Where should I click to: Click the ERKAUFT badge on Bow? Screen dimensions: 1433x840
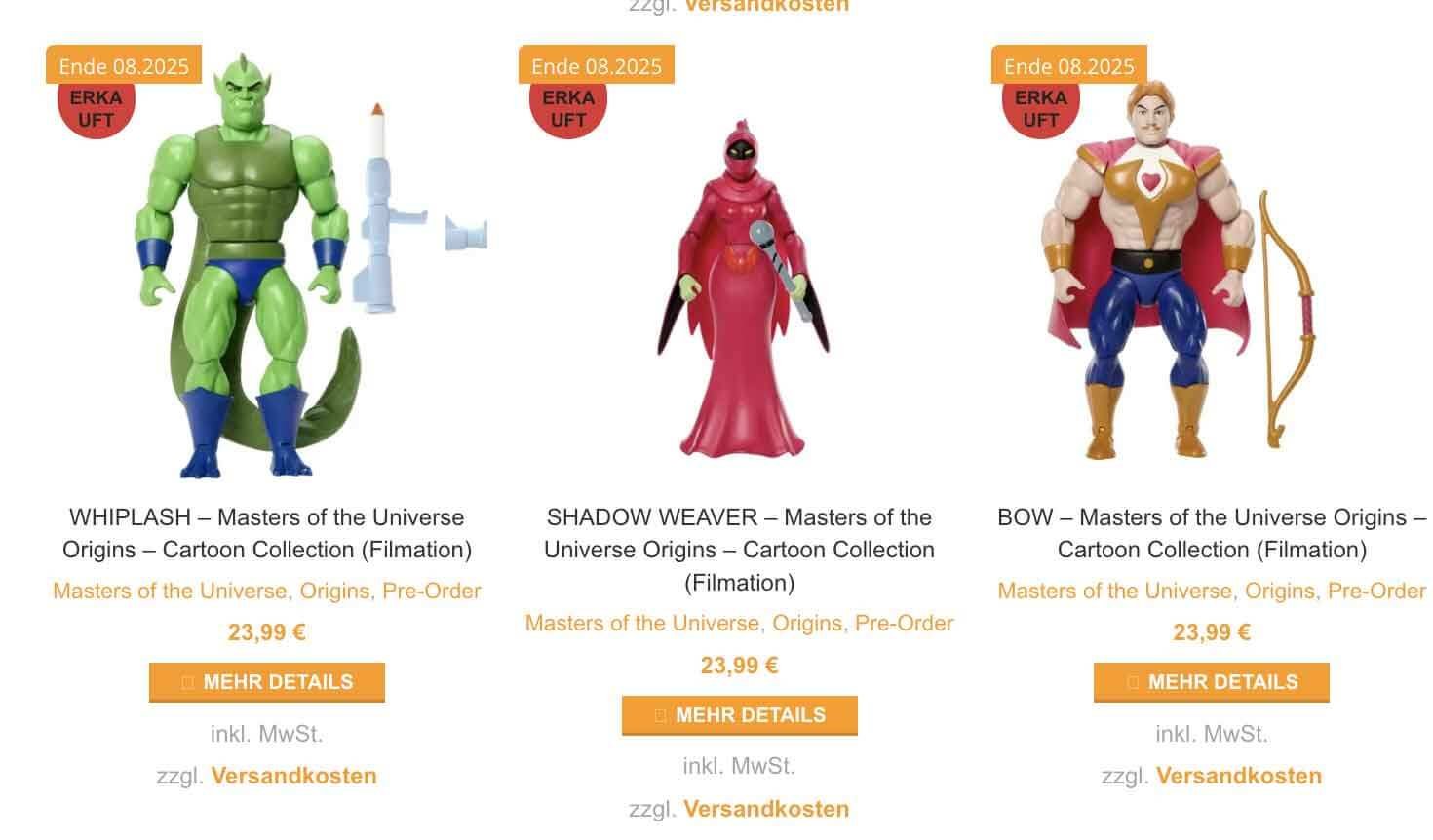coord(1040,110)
